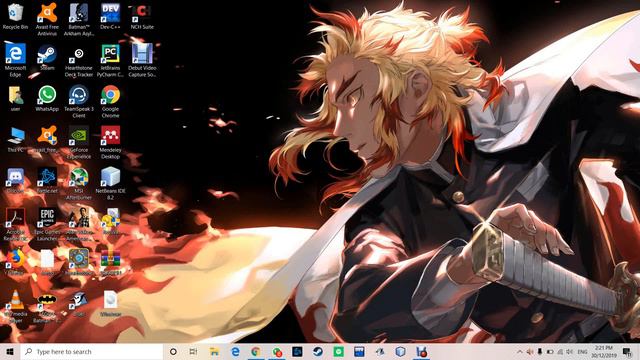Viewport: 640px width, 360px height.
Task: Open Acrobat Reader DC desktop shortcut
Action: [15, 224]
